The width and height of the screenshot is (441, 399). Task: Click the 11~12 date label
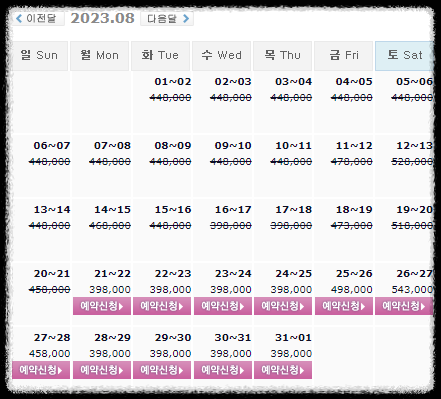point(354,146)
